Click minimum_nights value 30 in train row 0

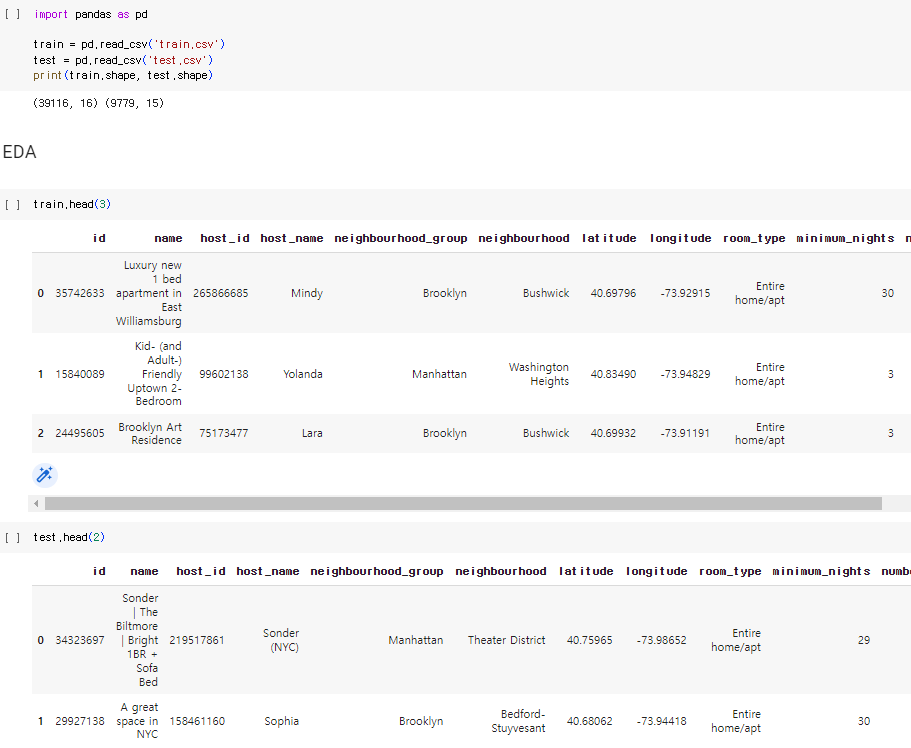pyautogui.click(x=887, y=293)
